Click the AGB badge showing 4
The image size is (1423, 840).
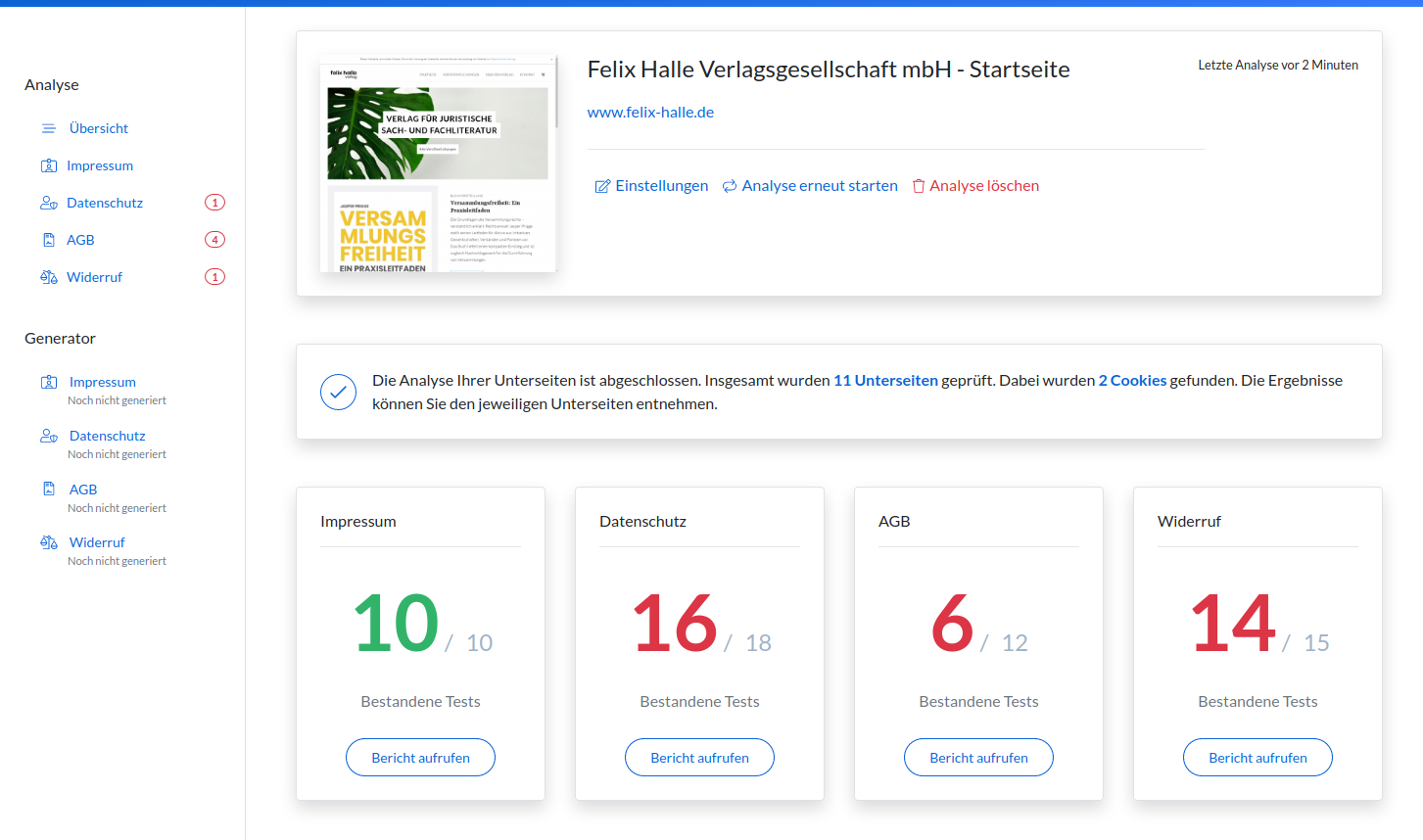pyautogui.click(x=214, y=240)
